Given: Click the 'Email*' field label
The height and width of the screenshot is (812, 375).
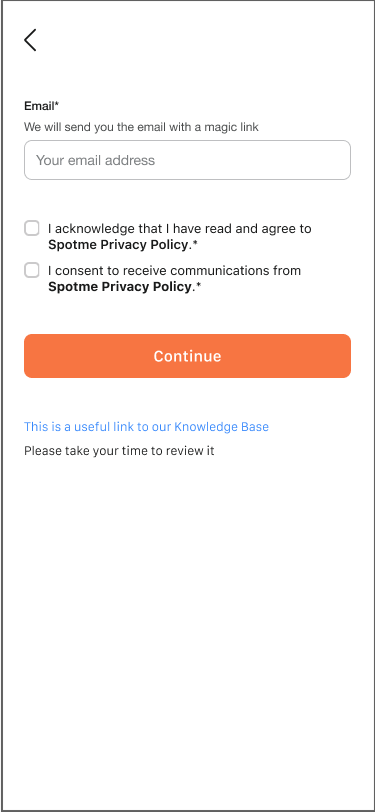Looking at the screenshot, I should 41,106.
